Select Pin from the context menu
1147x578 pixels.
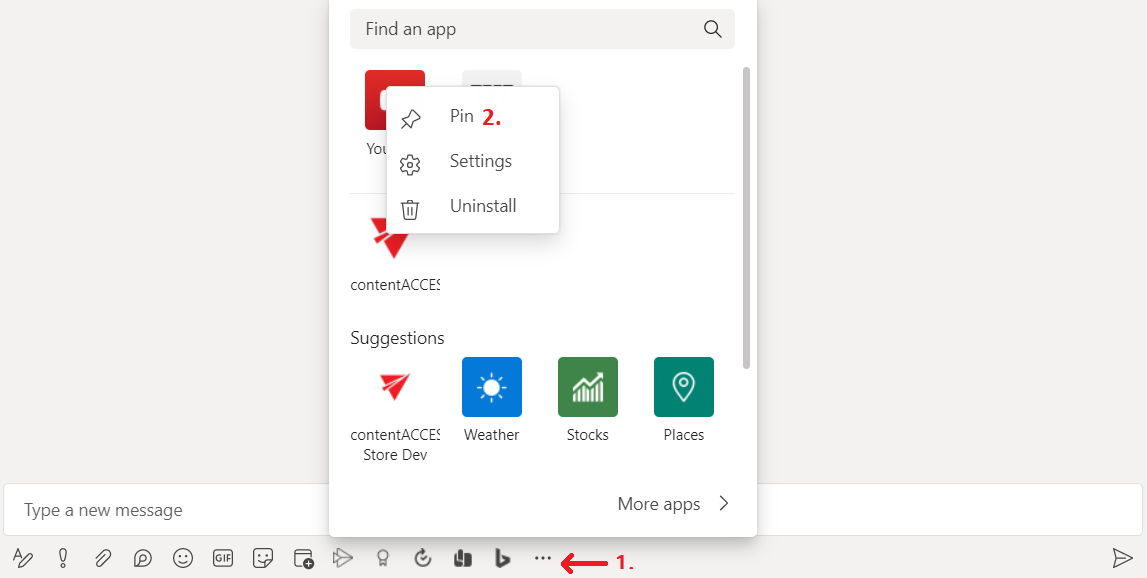tap(461, 117)
